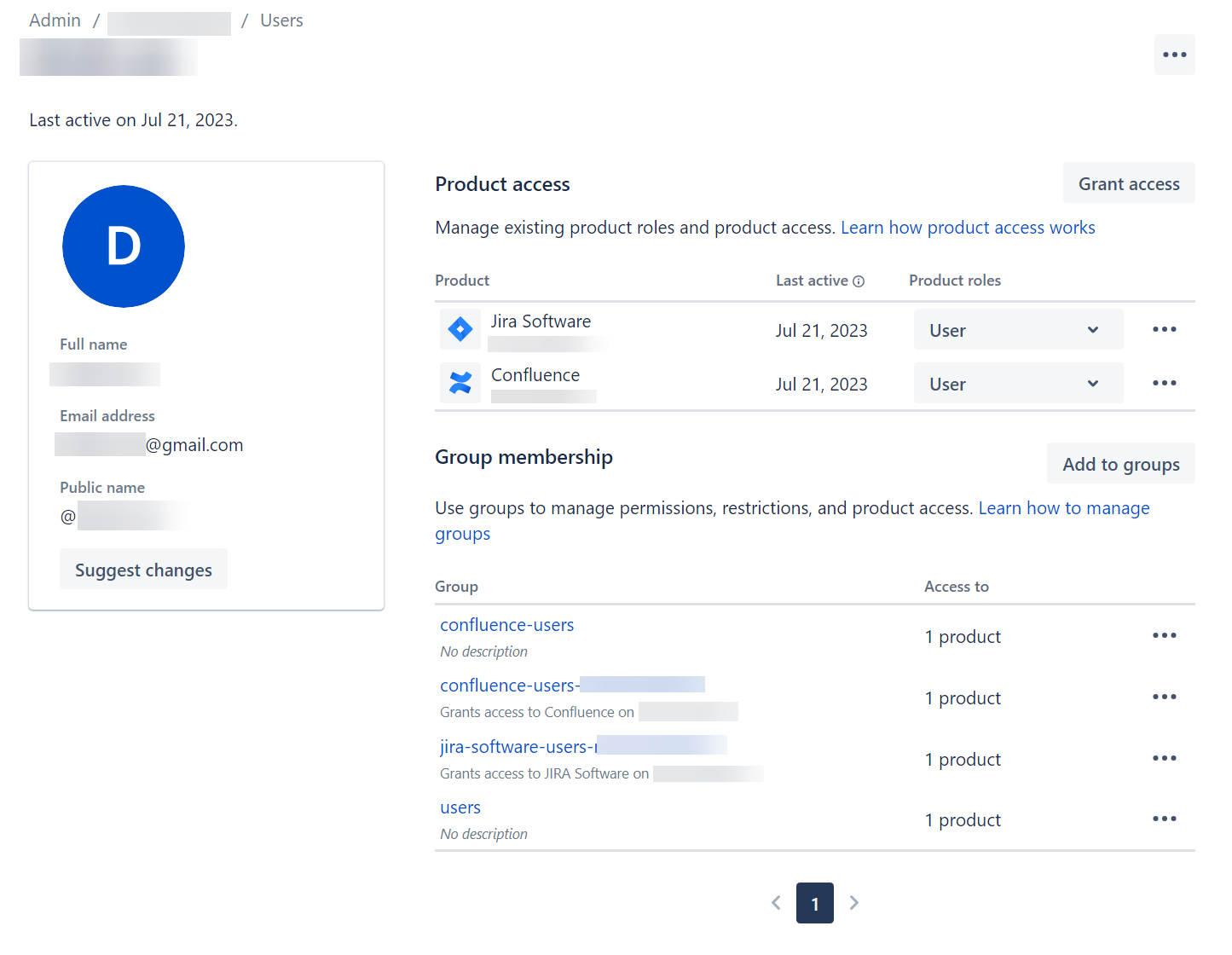Open the top-right user actions menu
The width and height of the screenshot is (1232, 955).
coord(1174,54)
